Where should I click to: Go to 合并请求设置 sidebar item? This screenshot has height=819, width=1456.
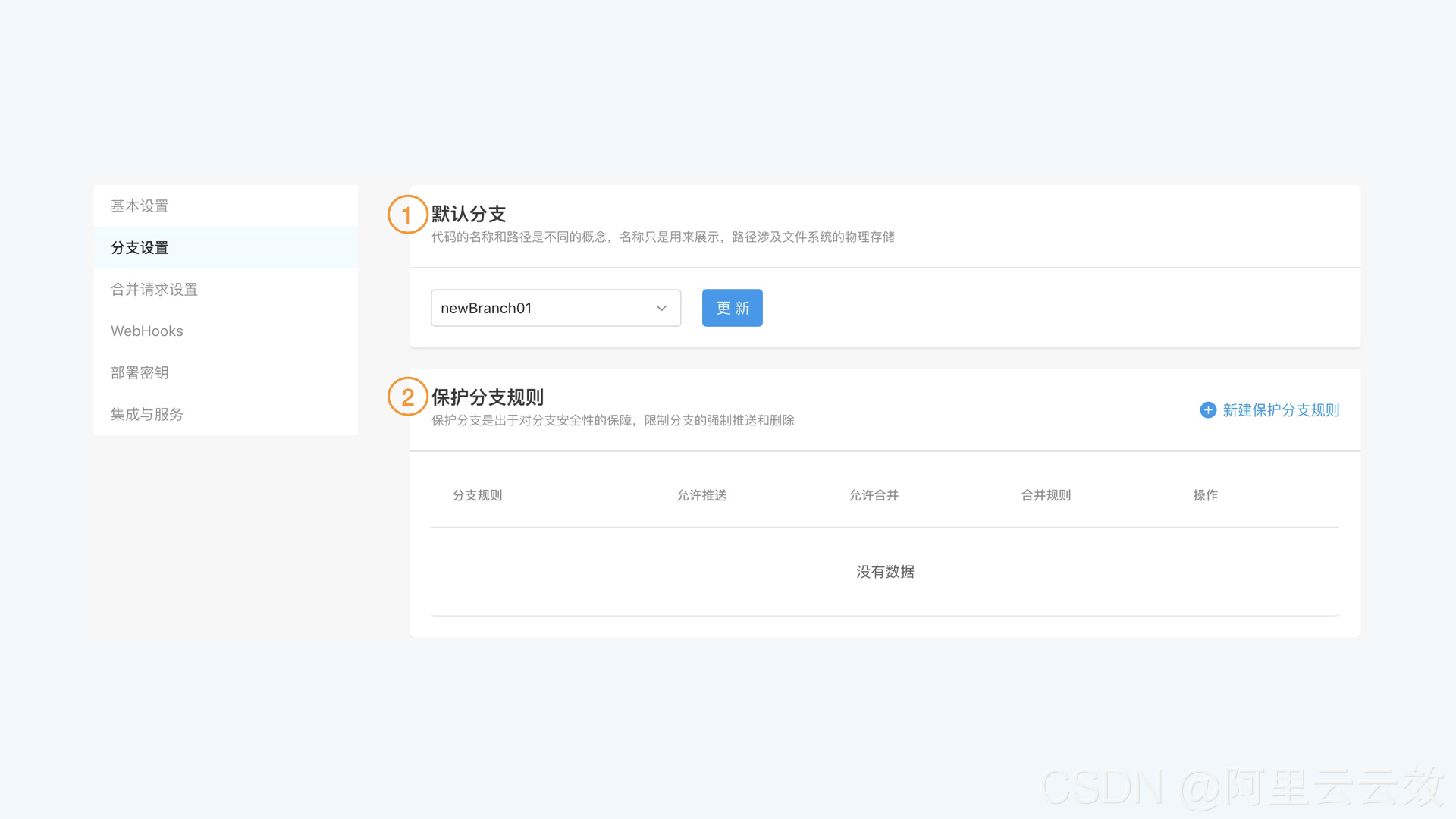point(154,290)
